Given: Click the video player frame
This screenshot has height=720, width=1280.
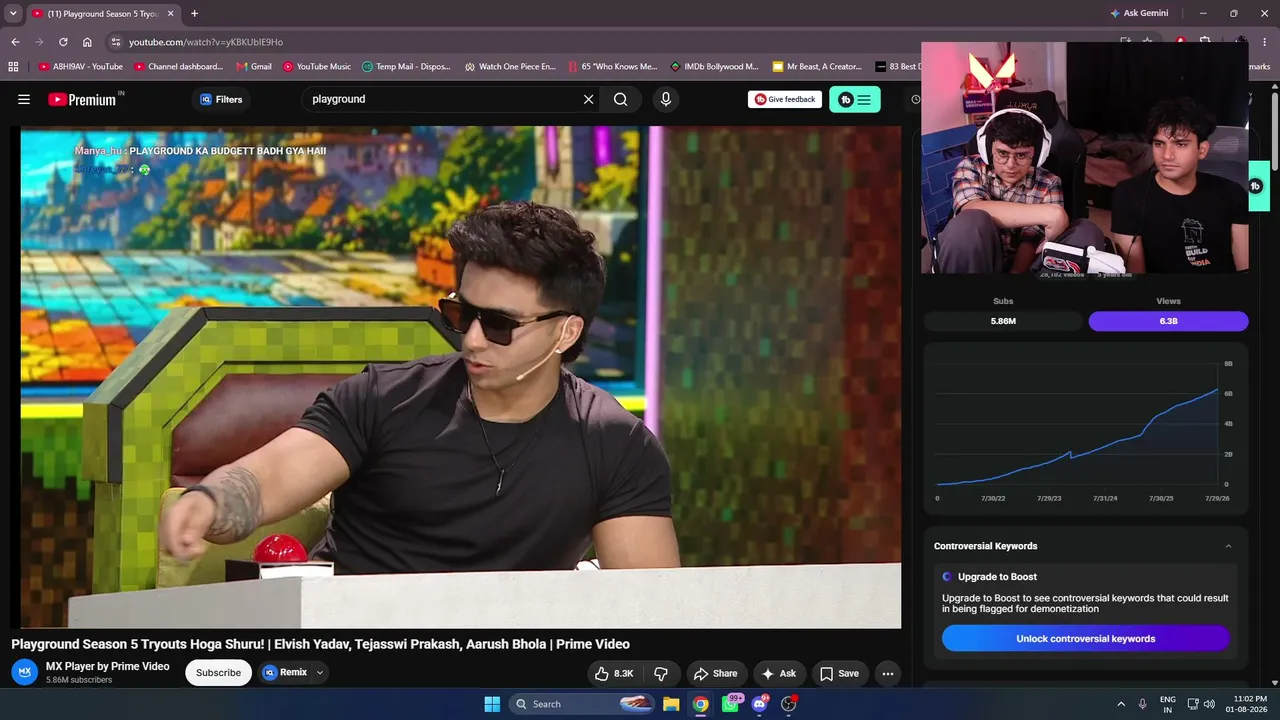Looking at the screenshot, I should coord(461,377).
